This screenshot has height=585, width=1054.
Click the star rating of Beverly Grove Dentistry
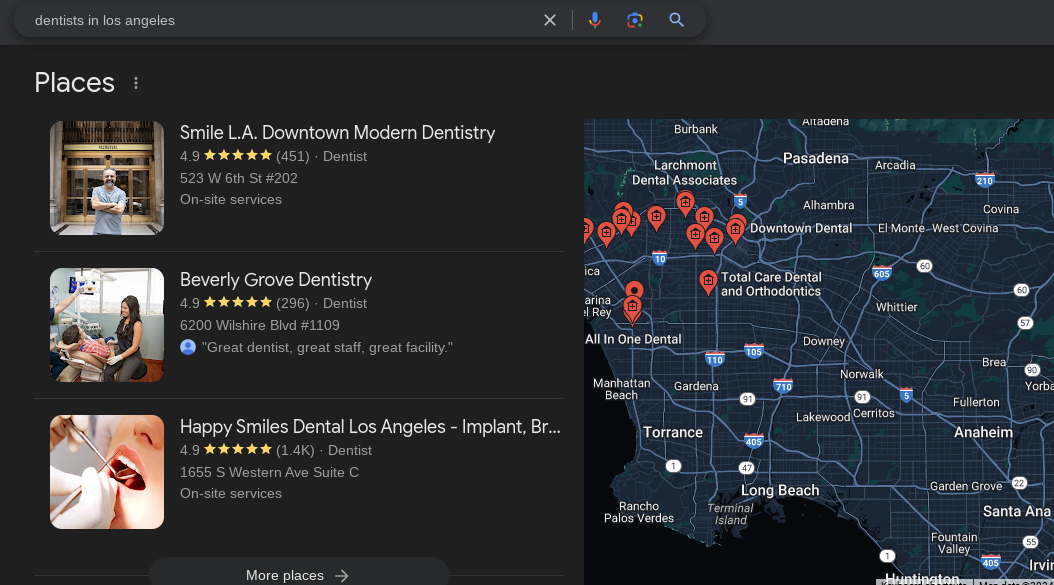238,303
